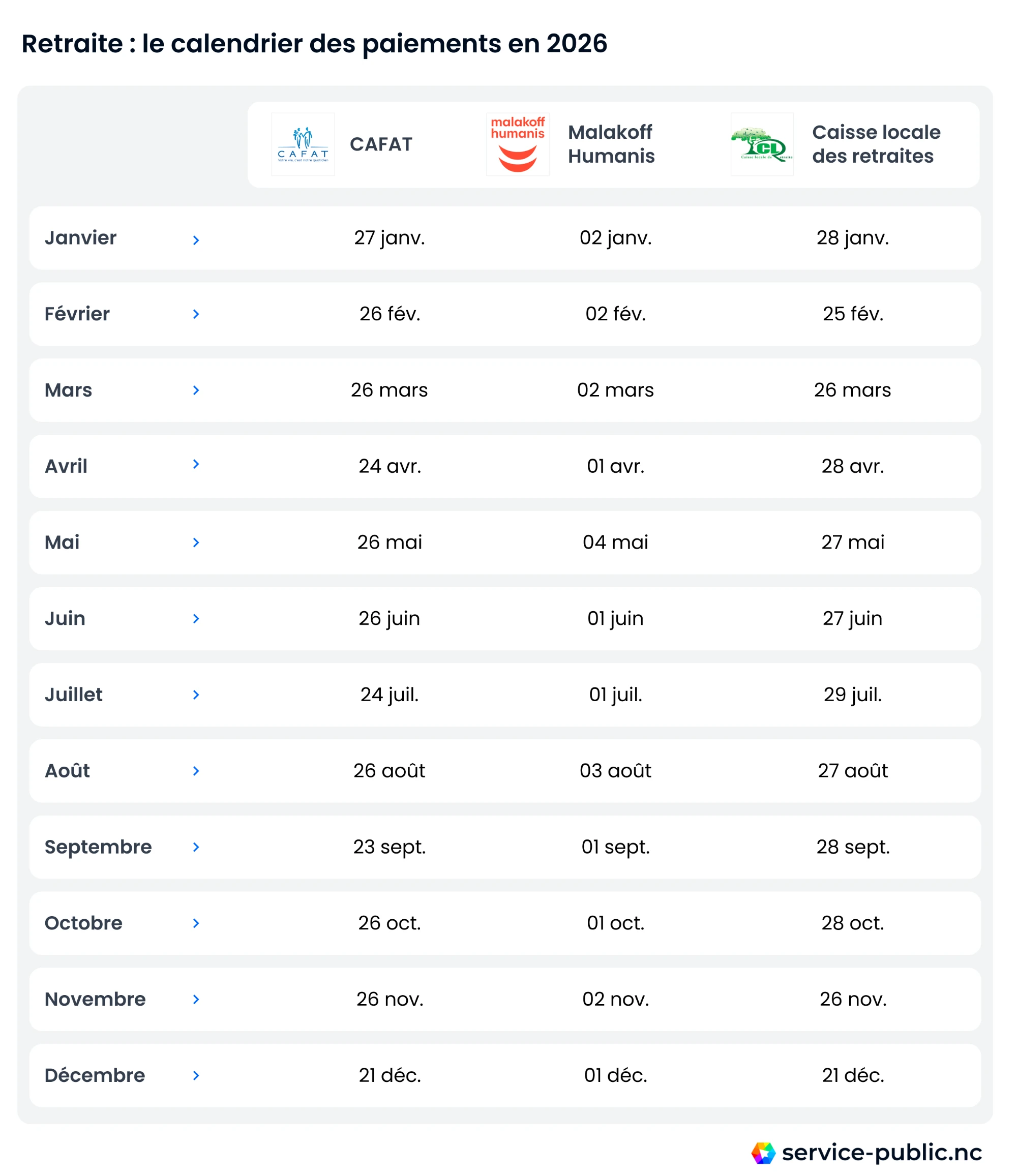Image resolution: width=1017 pixels, height=1176 pixels.
Task: Click the page title about 2026 payments
Action: click(314, 44)
